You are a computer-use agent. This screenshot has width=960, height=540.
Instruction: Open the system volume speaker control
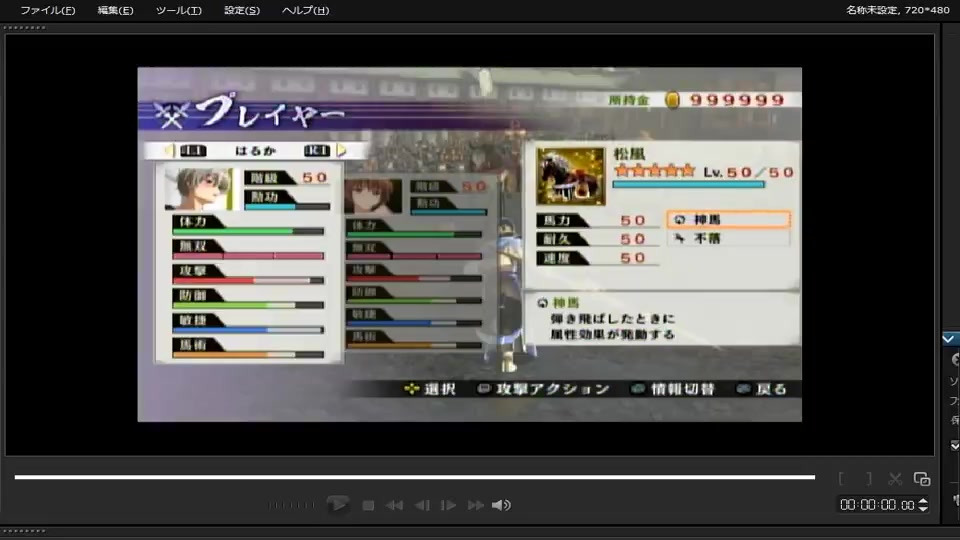(x=501, y=505)
